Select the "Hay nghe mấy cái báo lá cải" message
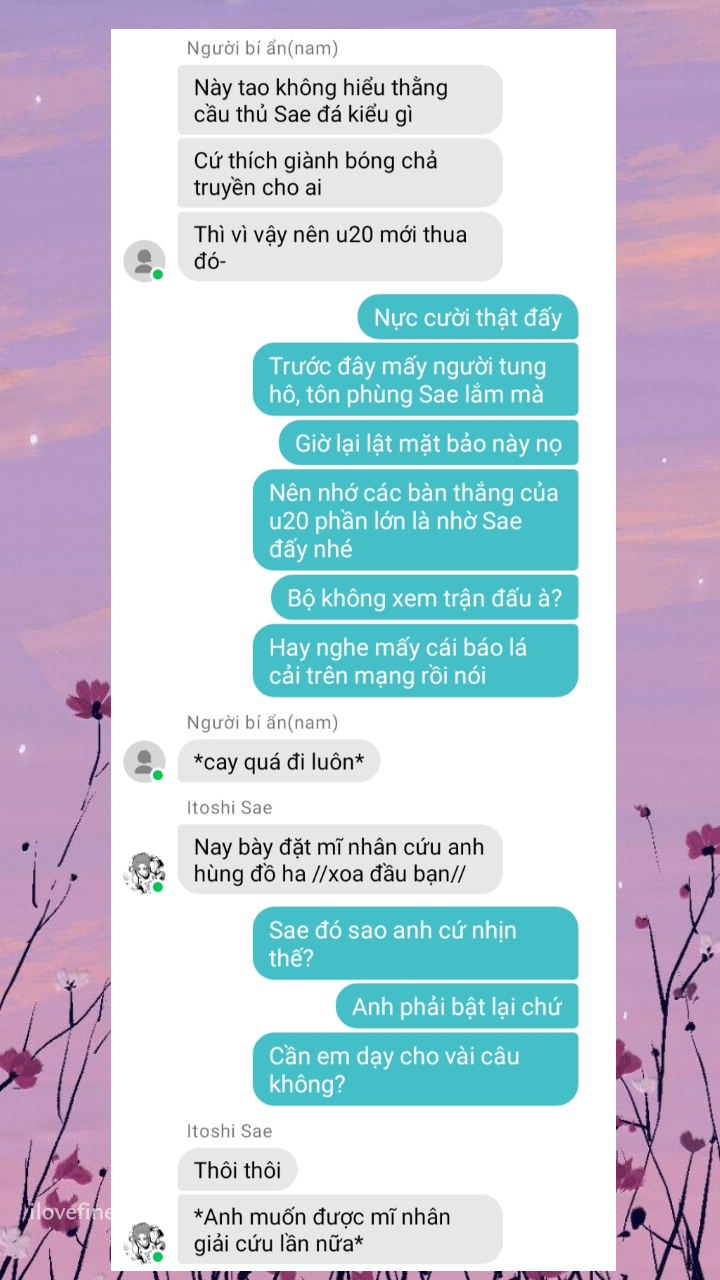 (415, 660)
